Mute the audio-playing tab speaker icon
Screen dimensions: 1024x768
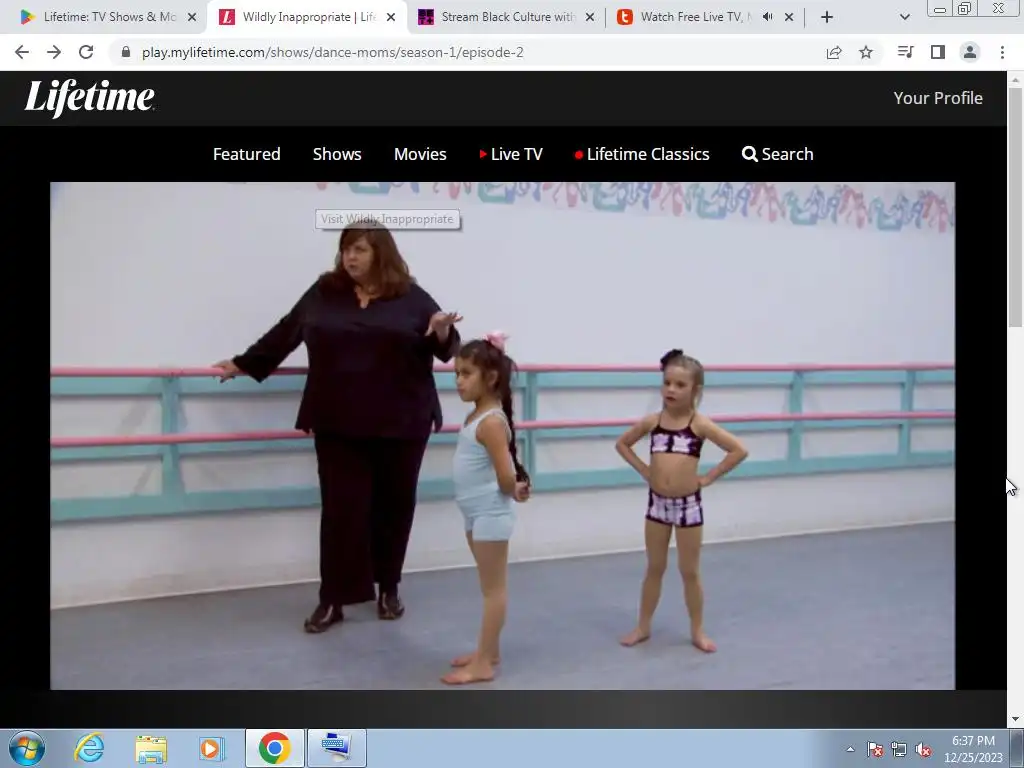tap(768, 17)
